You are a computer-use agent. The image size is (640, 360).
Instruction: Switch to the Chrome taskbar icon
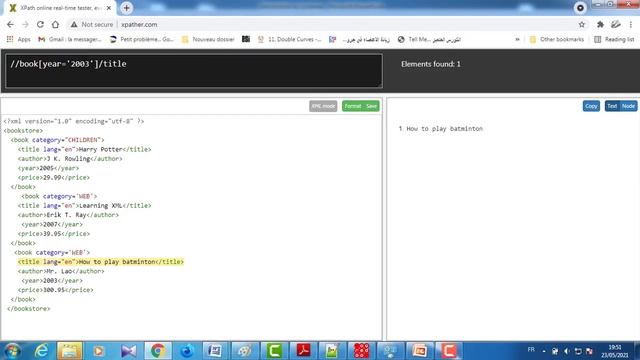[x=158, y=351]
